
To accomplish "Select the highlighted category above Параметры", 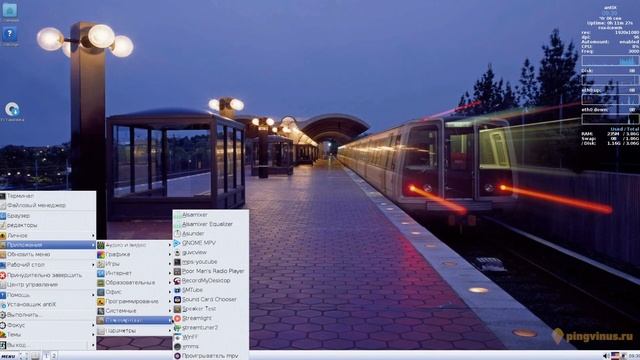I will pos(134,320).
